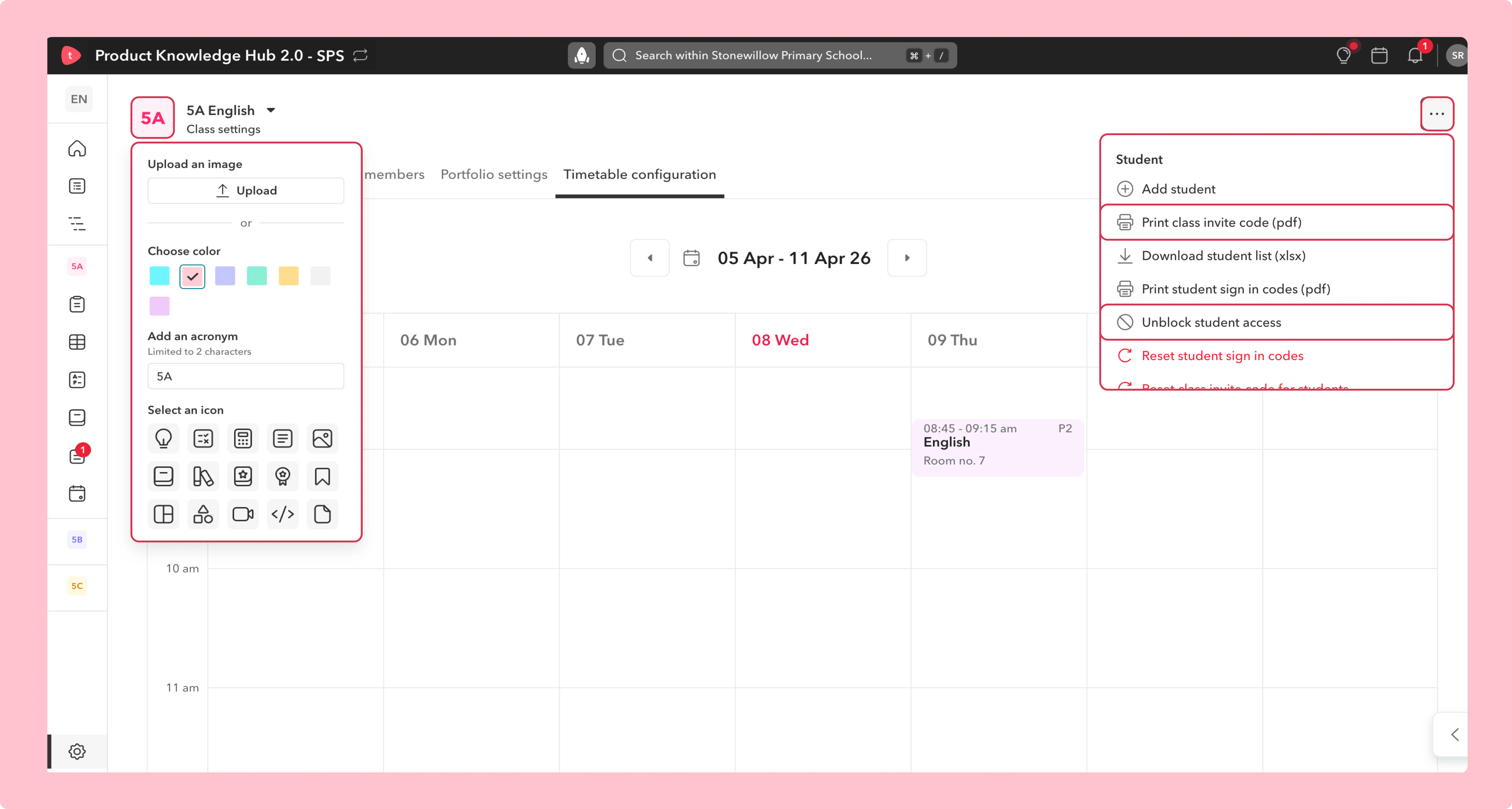Select the image picture class icon
The image size is (1512, 809).
(322, 438)
